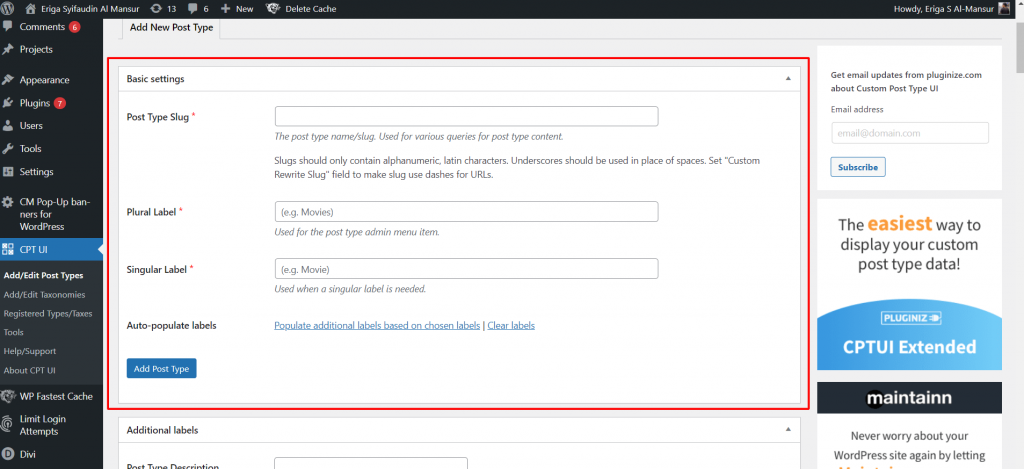Click the Comments sidebar icon
1024x469 pixels.
pyautogui.click(x=8, y=27)
